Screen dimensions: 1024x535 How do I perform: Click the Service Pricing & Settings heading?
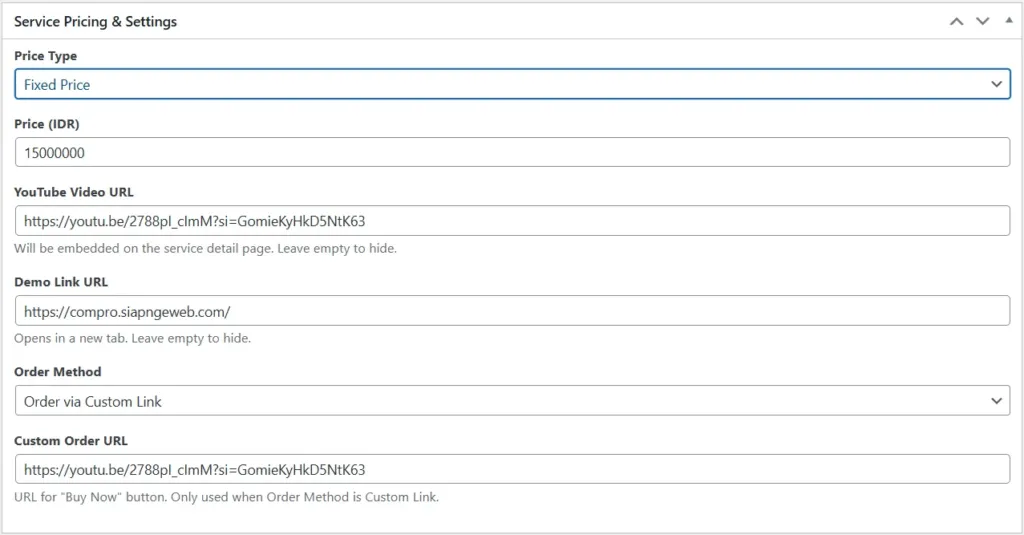[x=96, y=21]
